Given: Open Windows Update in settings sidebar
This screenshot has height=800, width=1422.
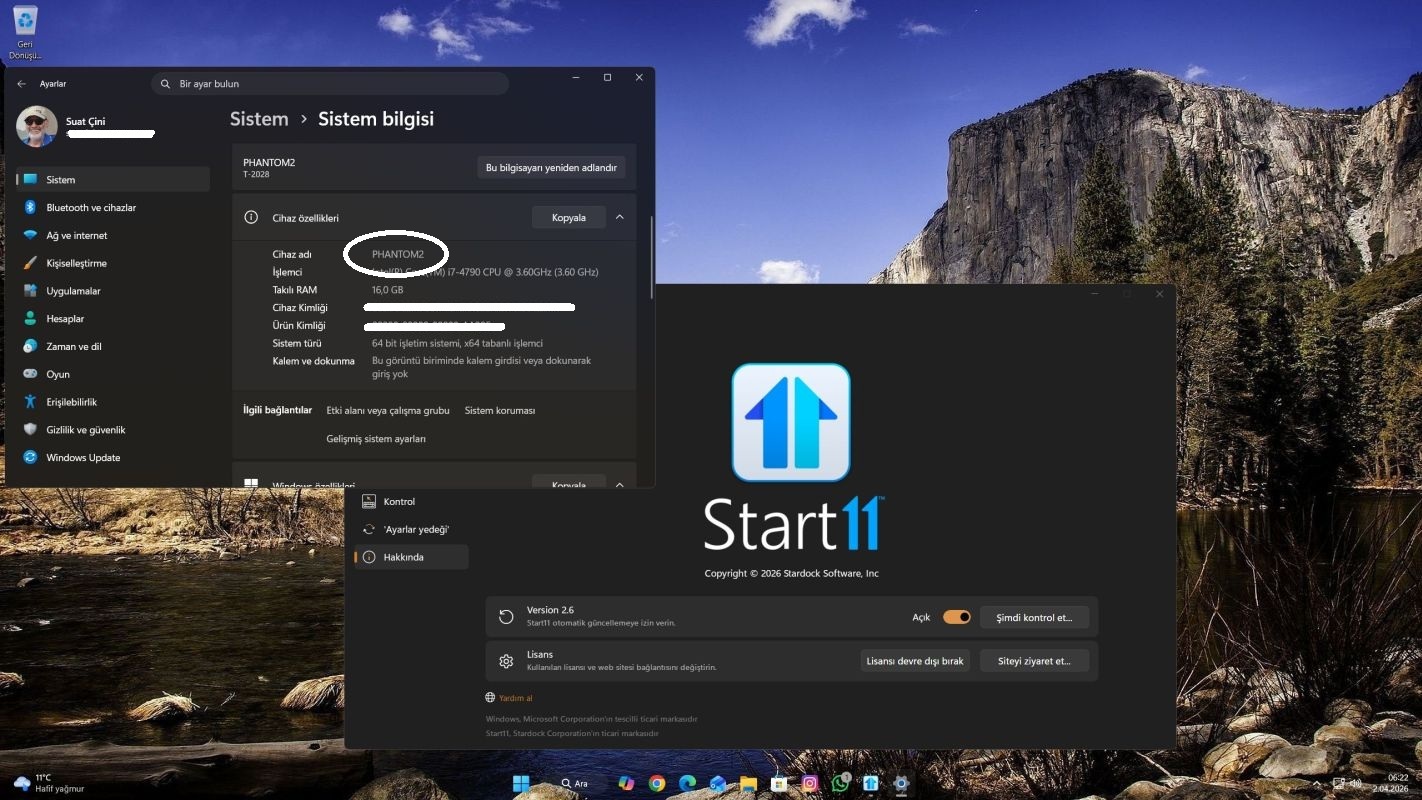Looking at the screenshot, I should tap(82, 457).
